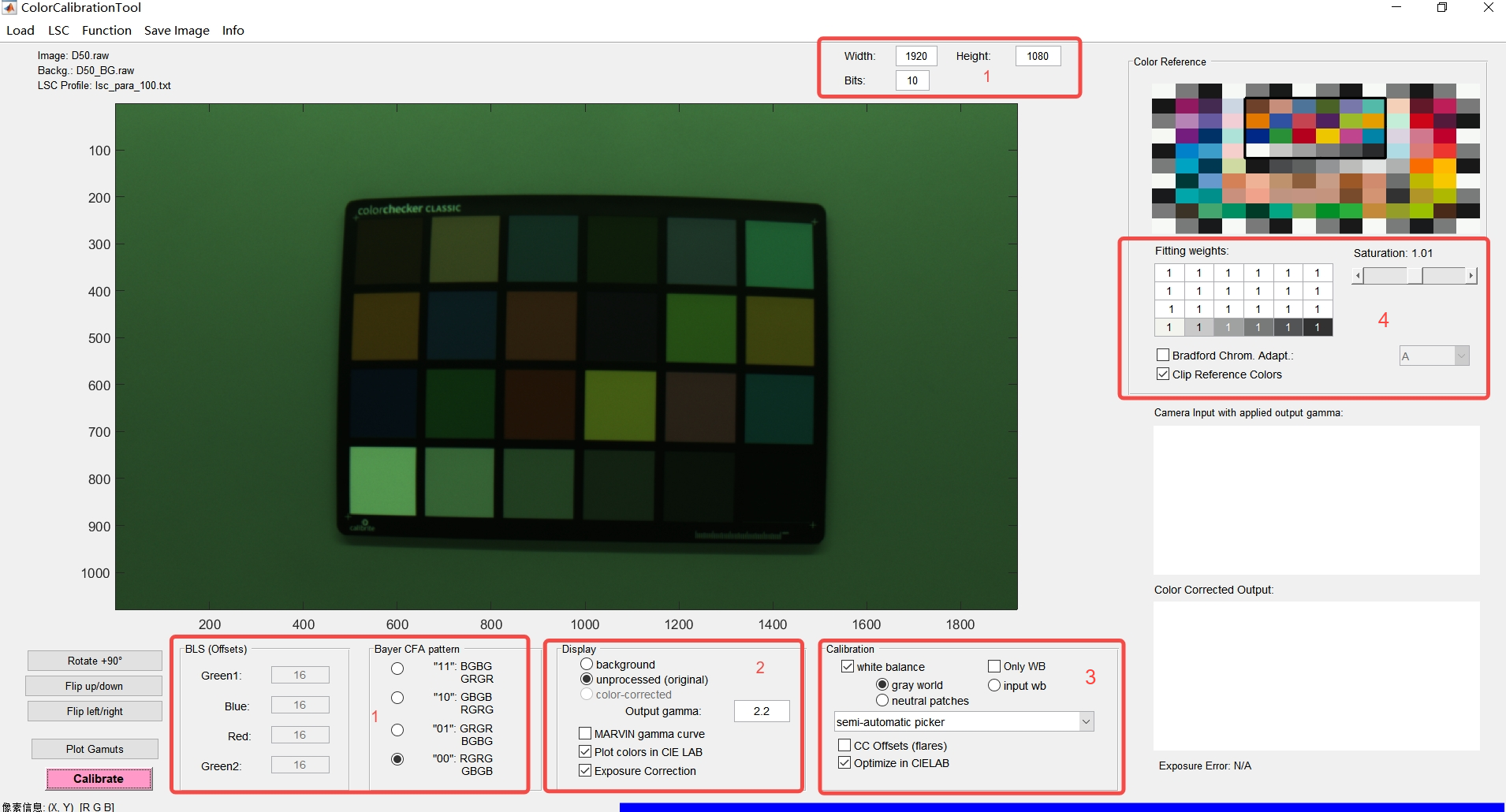1506x812 pixels.
Task: Open the Function menu
Action: click(x=106, y=31)
